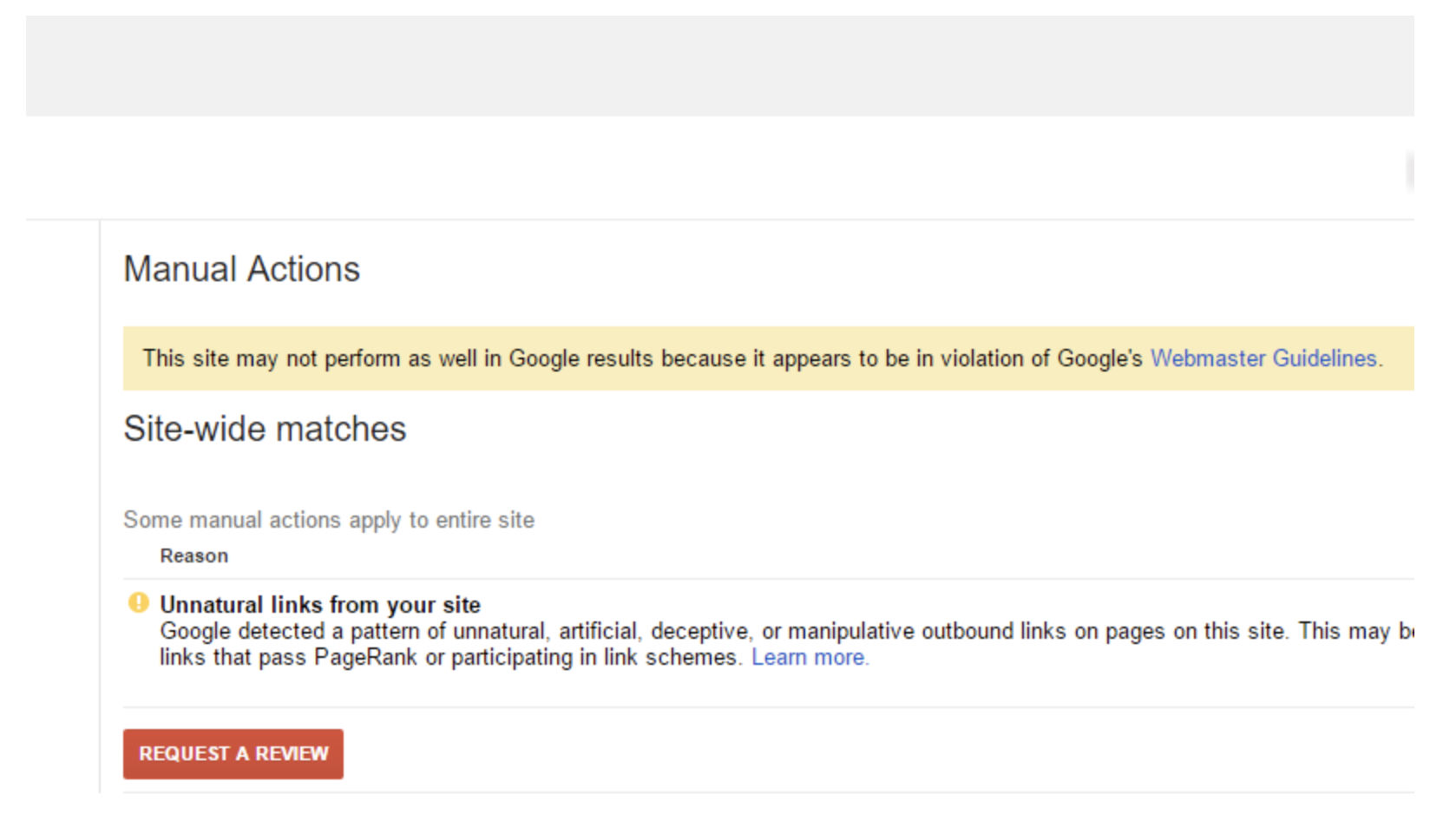The width and height of the screenshot is (1456, 828).
Task: Click the Manual Actions heading
Action: click(241, 269)
